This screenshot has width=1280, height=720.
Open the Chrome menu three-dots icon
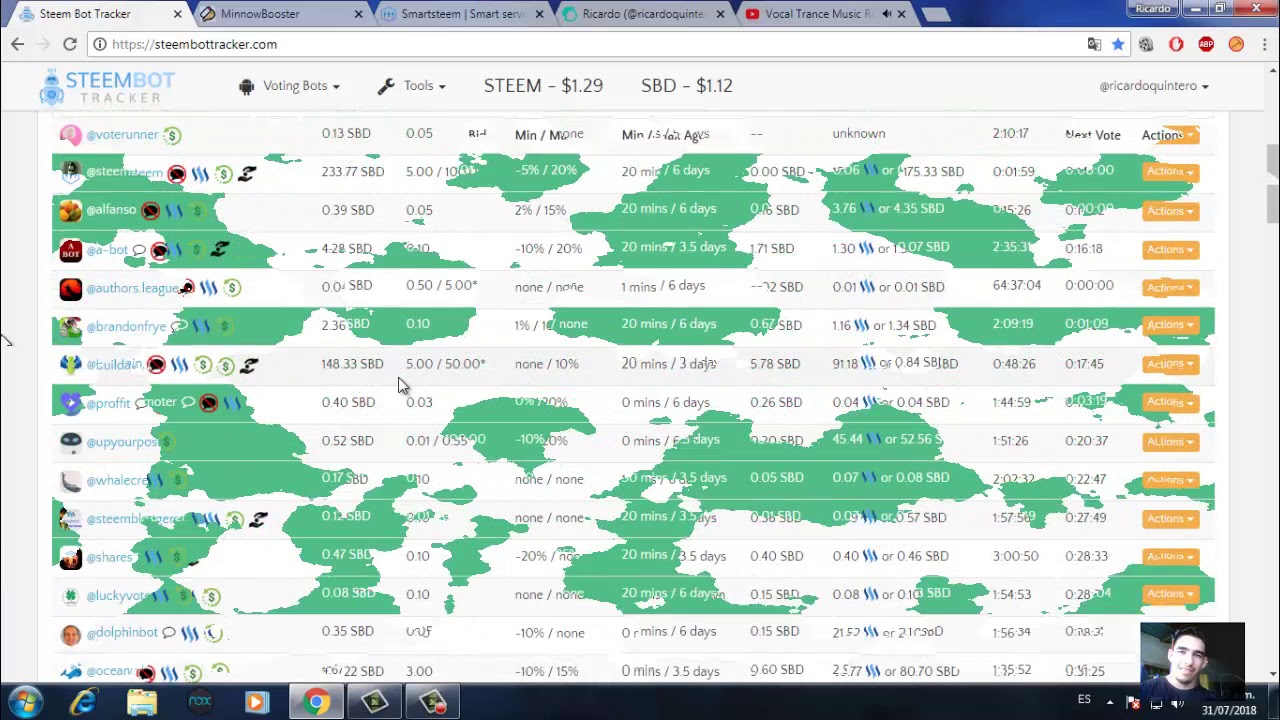tap(1265, 44)
